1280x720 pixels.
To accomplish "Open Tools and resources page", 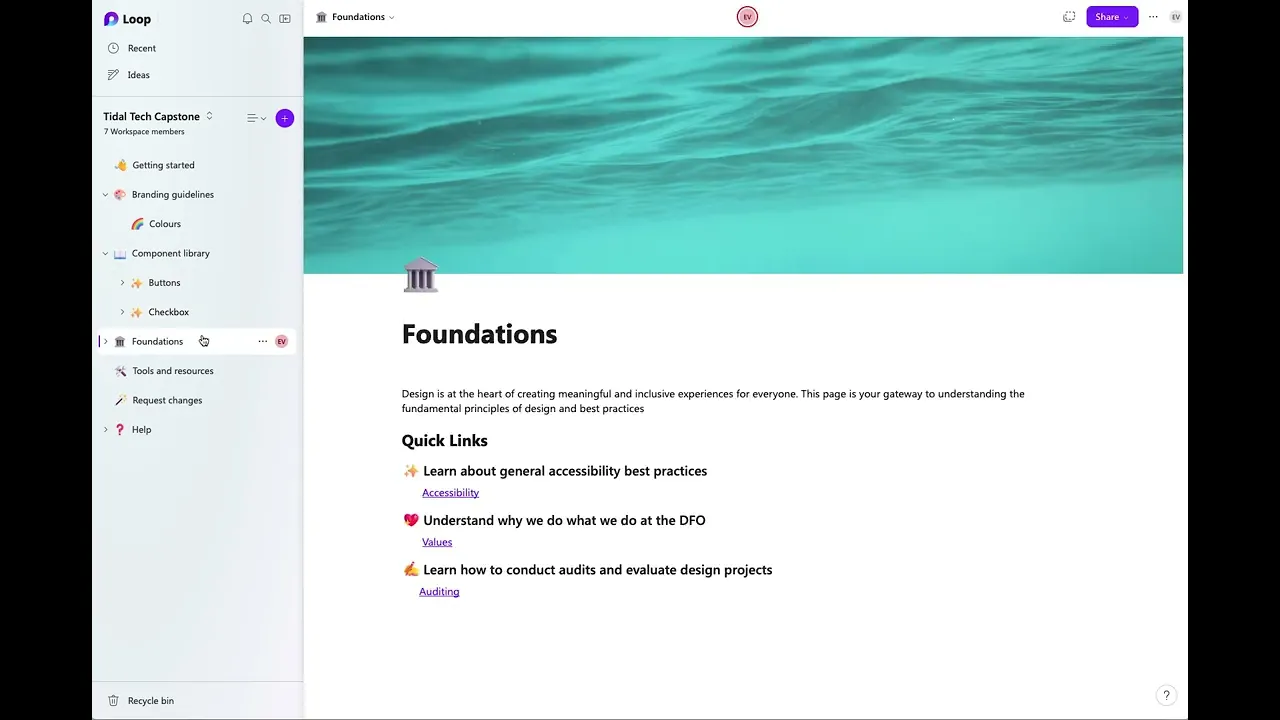I will [x=173, y=371].
